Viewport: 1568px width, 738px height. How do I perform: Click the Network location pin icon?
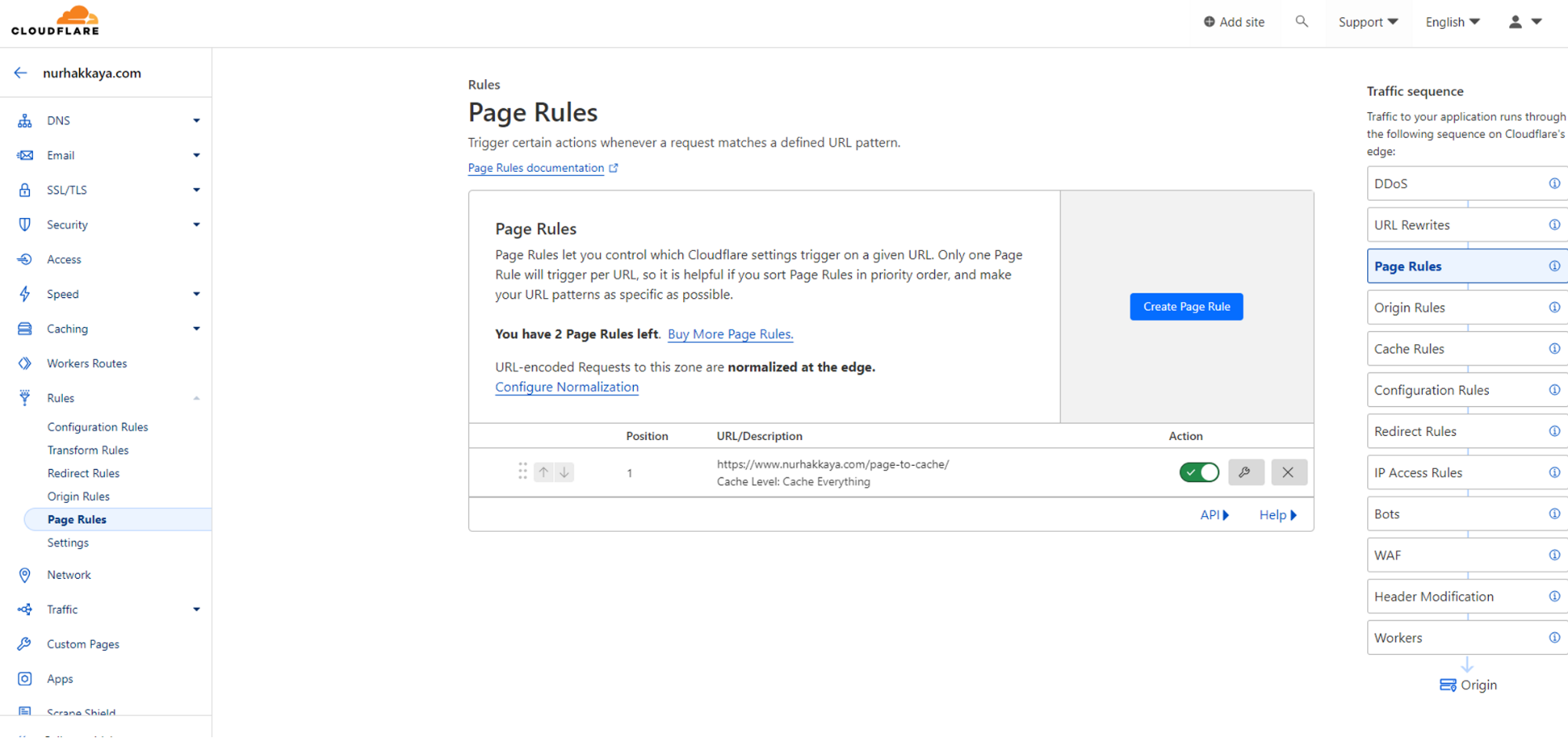[25, 575]
